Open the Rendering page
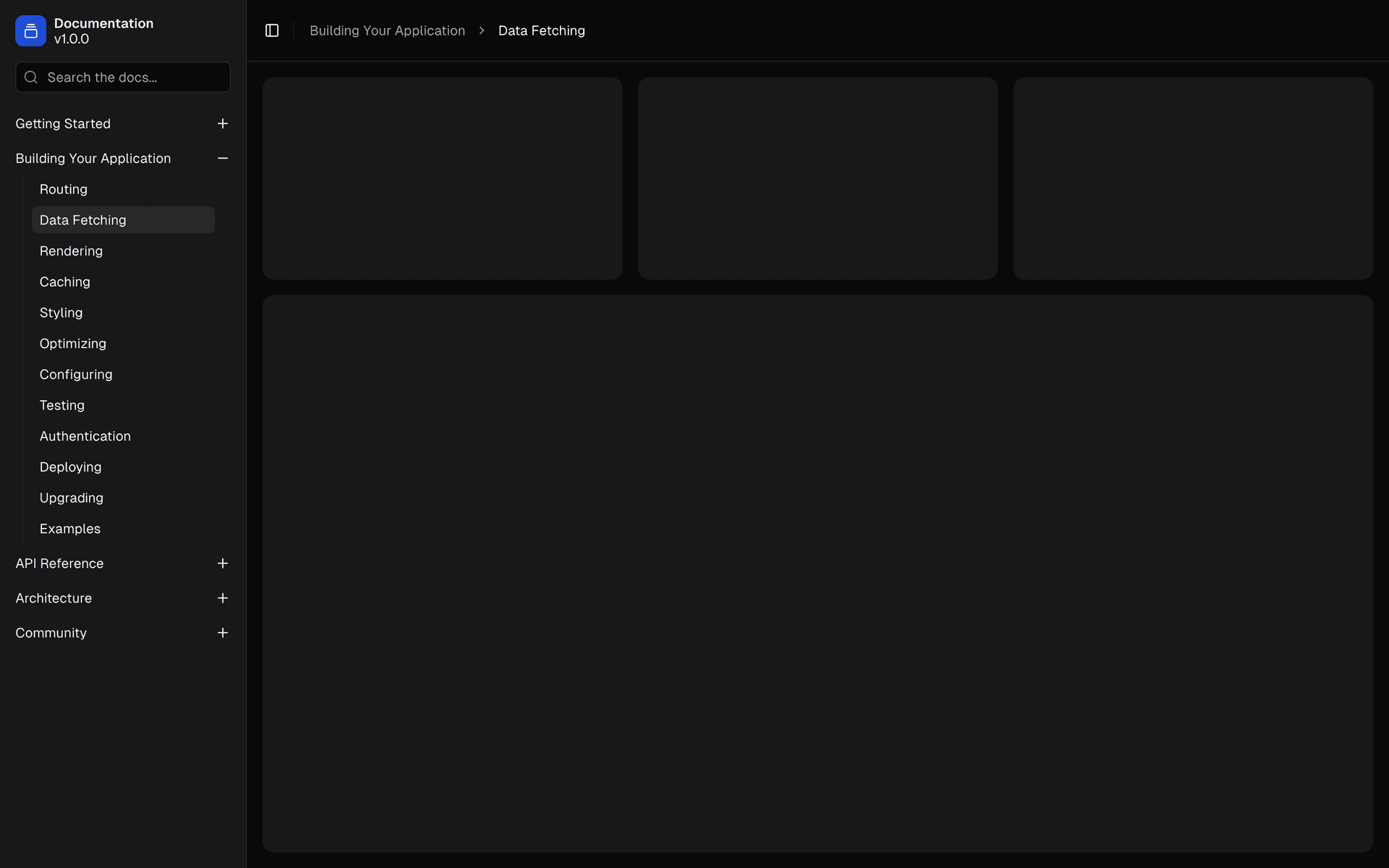 click(71, 251)
